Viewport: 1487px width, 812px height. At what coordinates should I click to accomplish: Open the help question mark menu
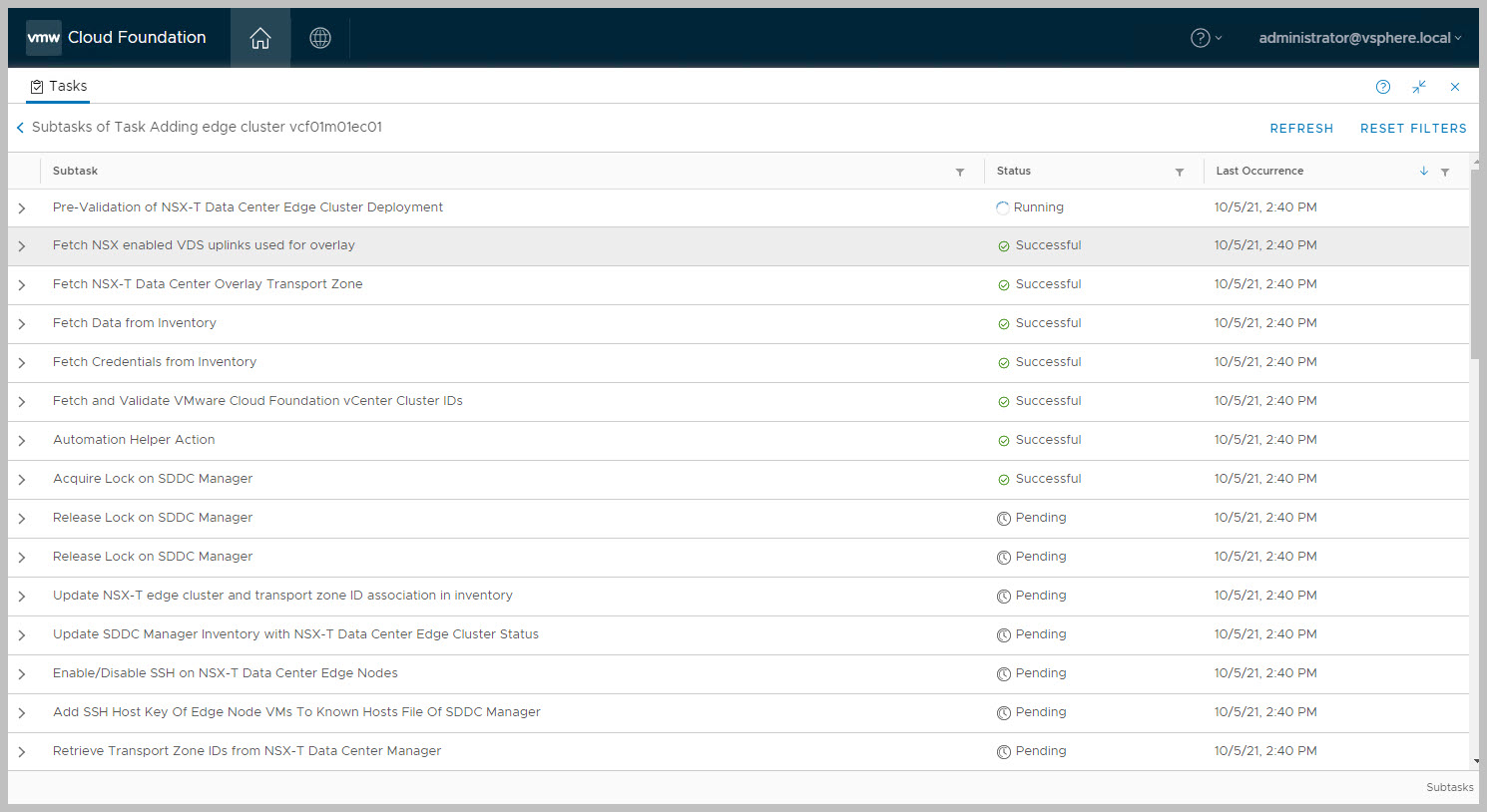[x=1205, y=38]
